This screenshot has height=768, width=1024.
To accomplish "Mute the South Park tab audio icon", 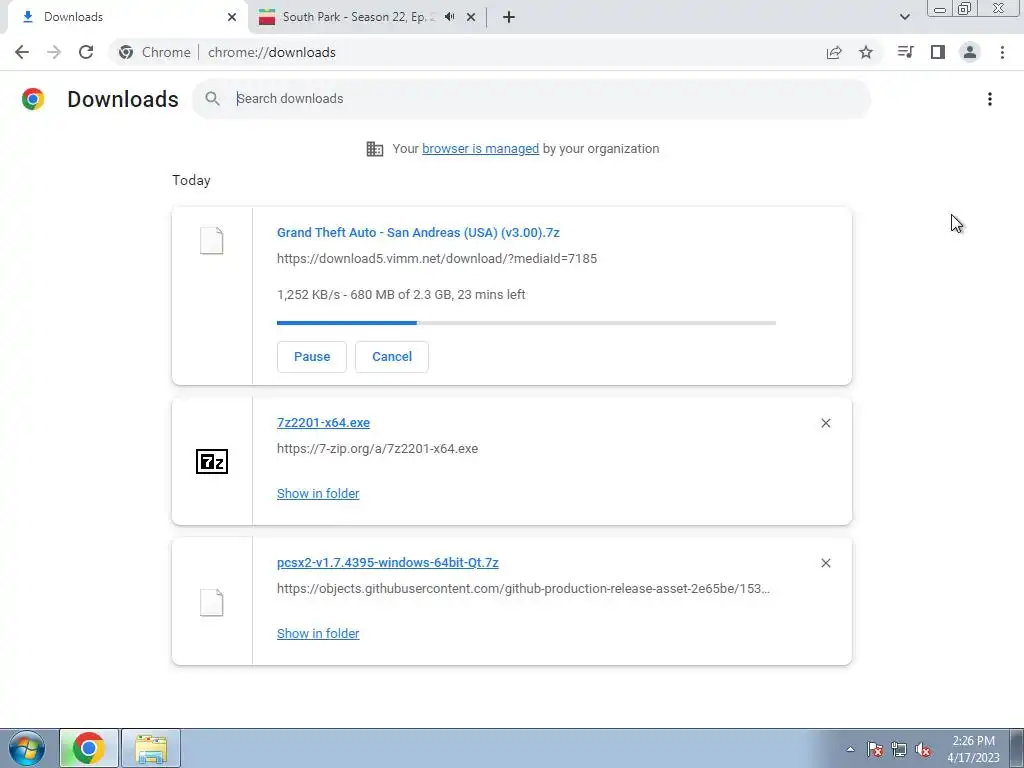I will click(449, 17).
